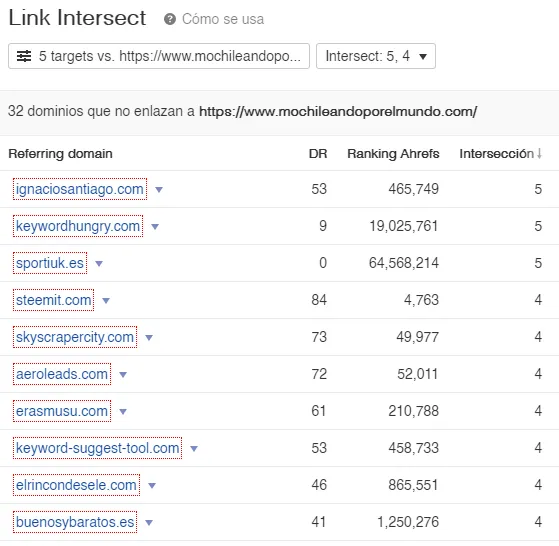Click DR value 61 for erasmusu.com
559x546 pixels.
319,411
